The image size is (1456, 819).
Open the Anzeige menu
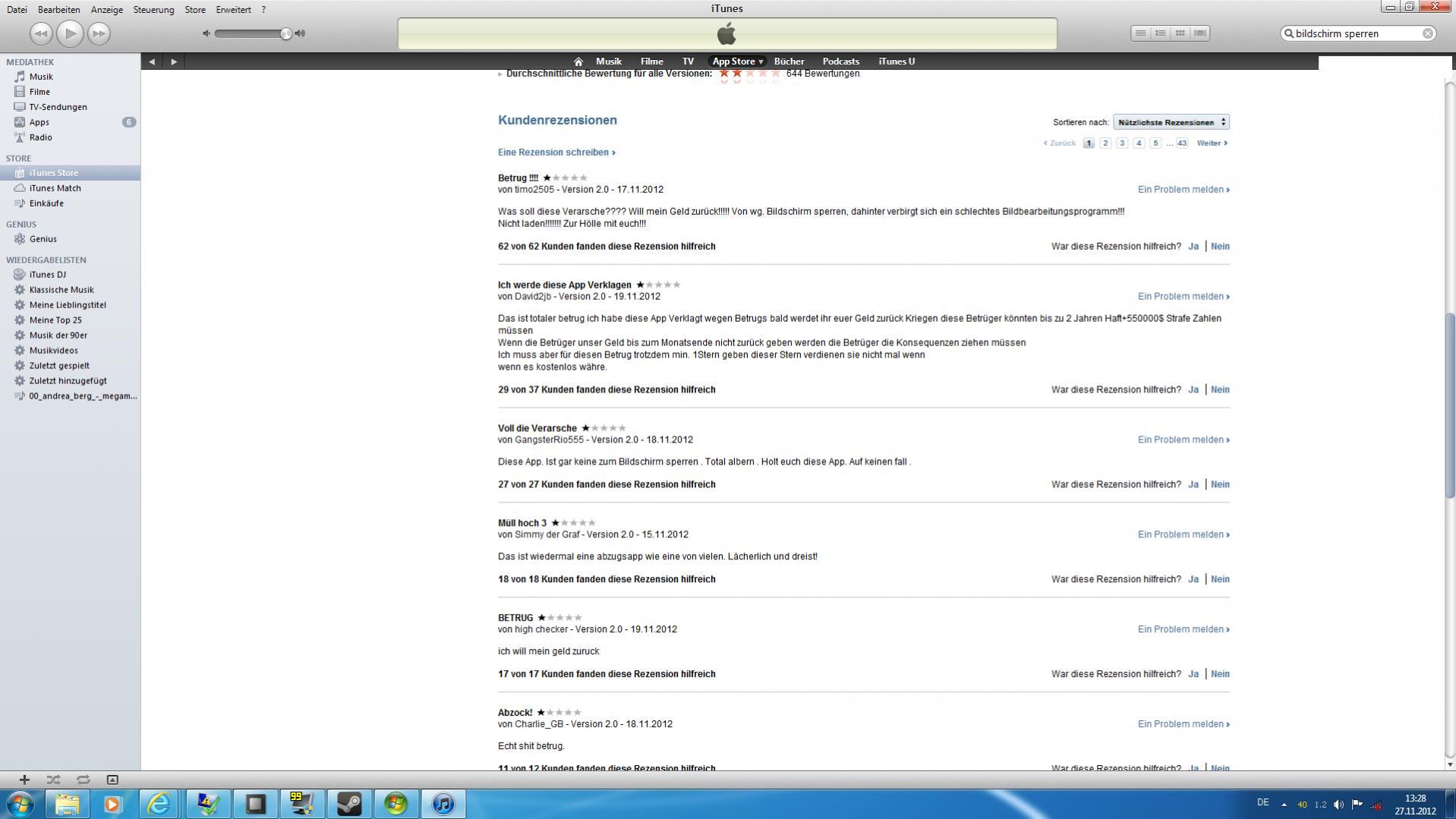107,10
